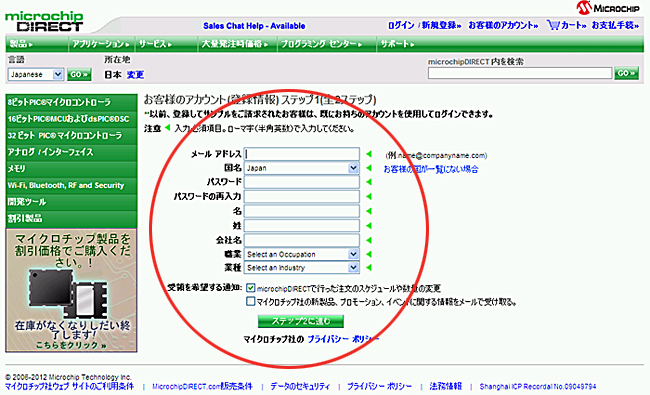This screenshot has width=650, height=395.
Task: Select 16ビットPIC MCUおよびdsPIC DSC sidebar item
Action: 71,119
